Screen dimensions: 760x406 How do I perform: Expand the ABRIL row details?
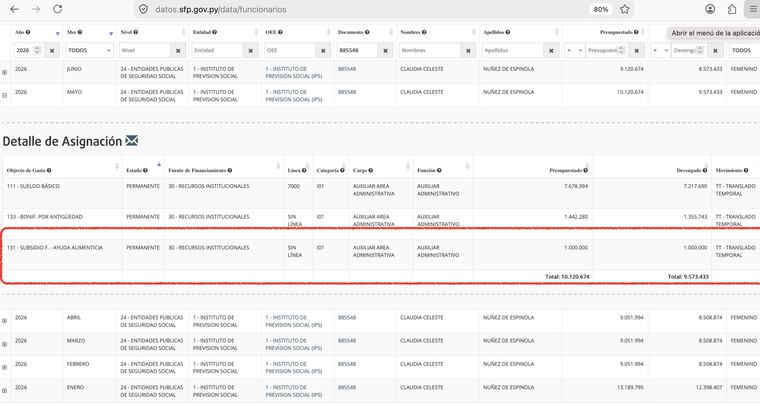click(x=4, y=321)
